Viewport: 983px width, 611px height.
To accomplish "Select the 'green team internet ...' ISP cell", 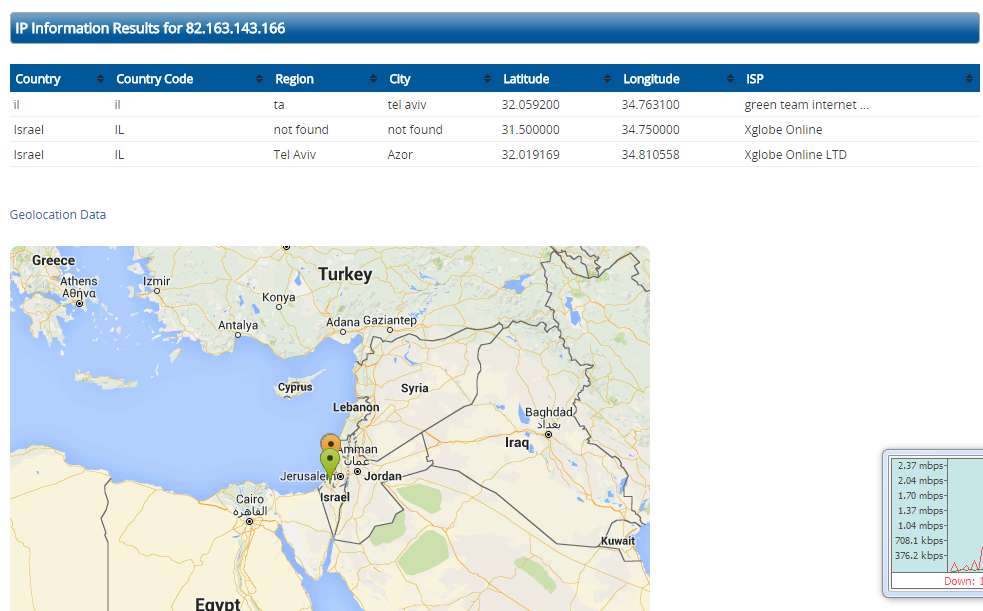I will point(806,105).
